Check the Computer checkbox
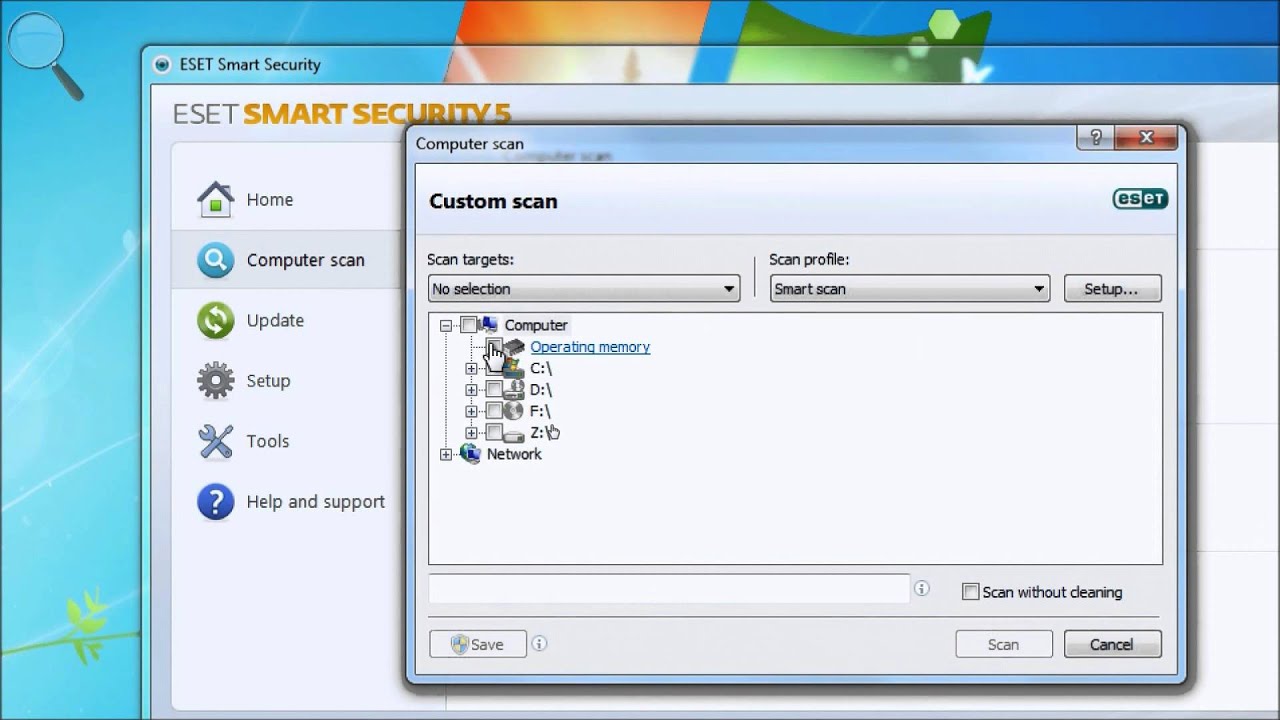The height and width of the screenshot is (720, 1280). coord(468,325)
